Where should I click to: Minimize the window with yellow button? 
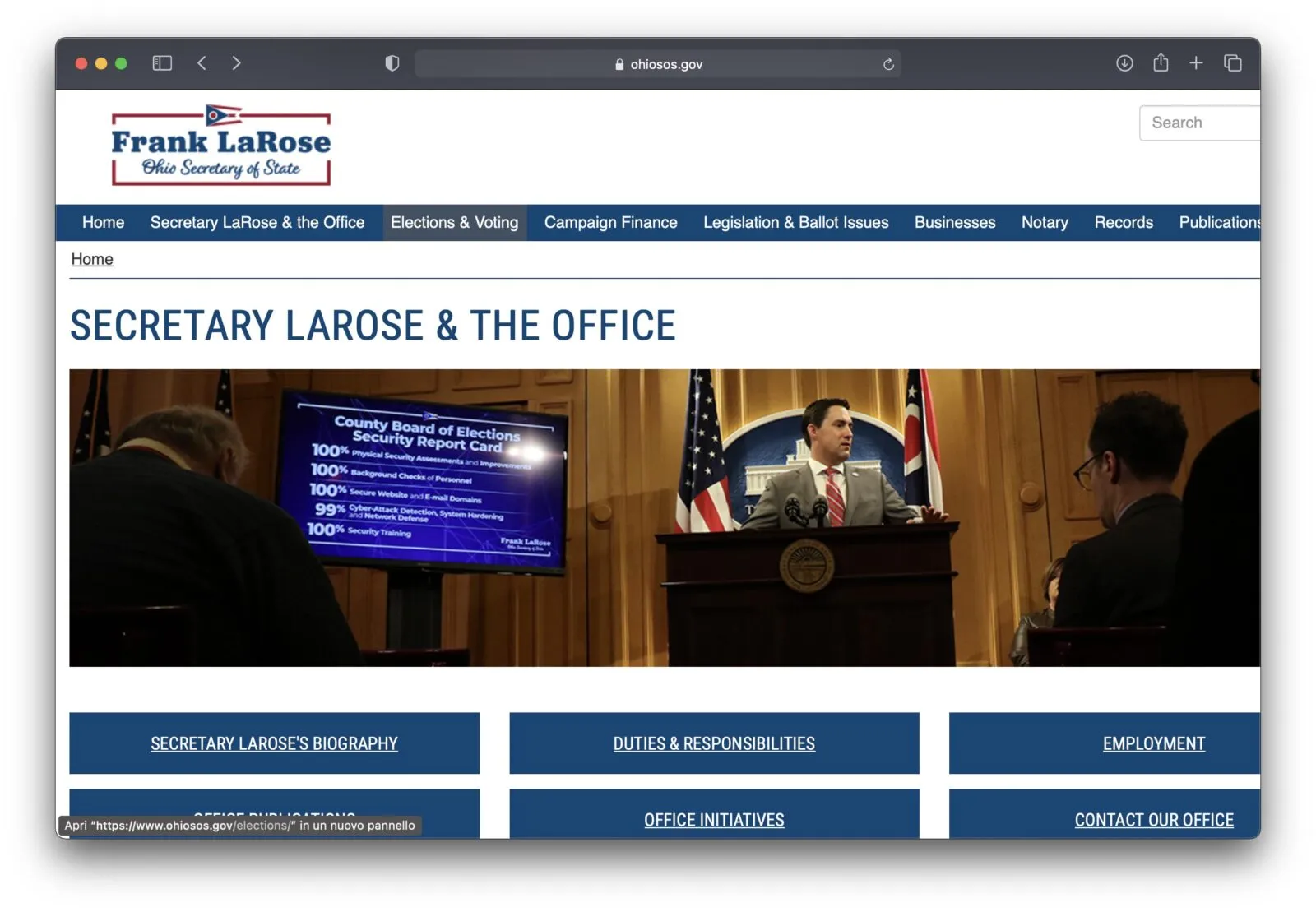(x=101, y=63)
